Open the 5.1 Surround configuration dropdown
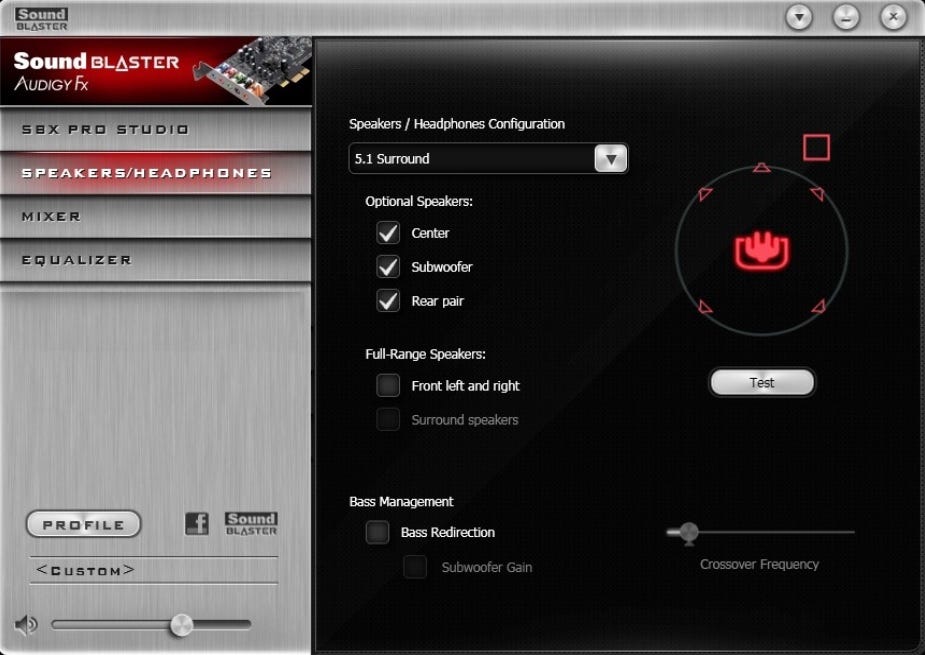 488,158
